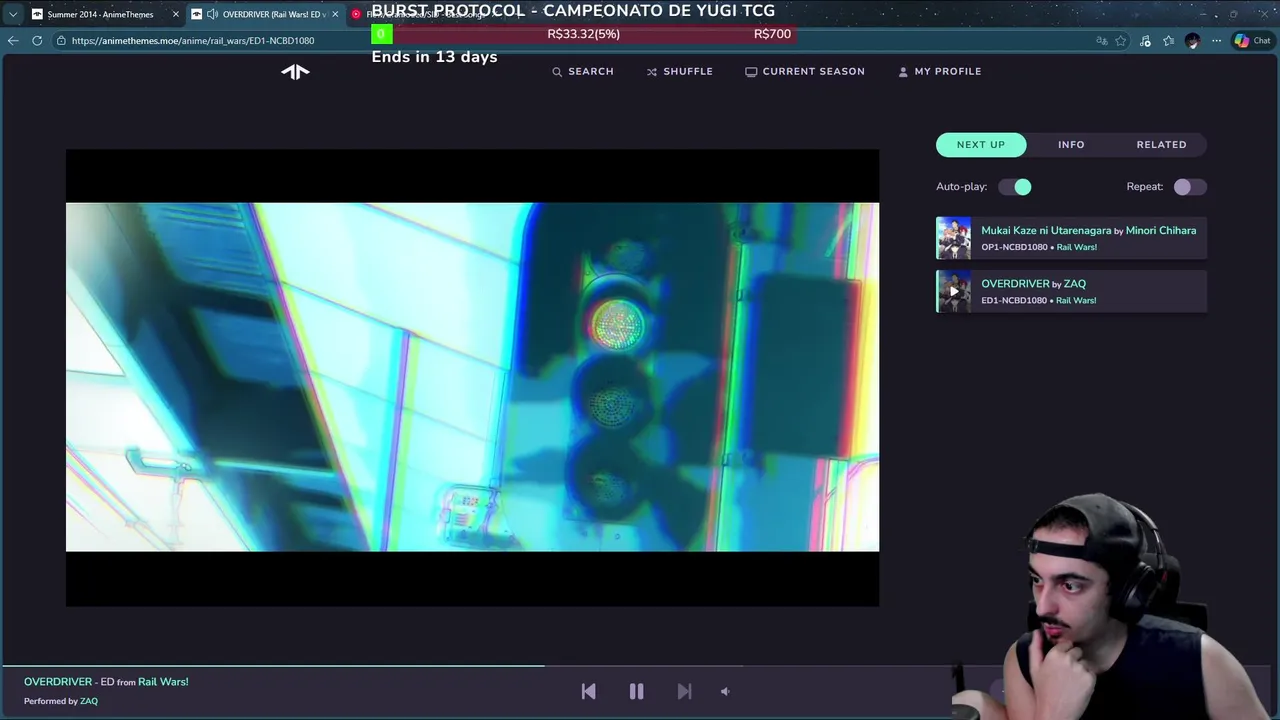The image size is (1280, 720).
Task: Click the volume speaker icon in the player bar
Action: tap(725, 691)
